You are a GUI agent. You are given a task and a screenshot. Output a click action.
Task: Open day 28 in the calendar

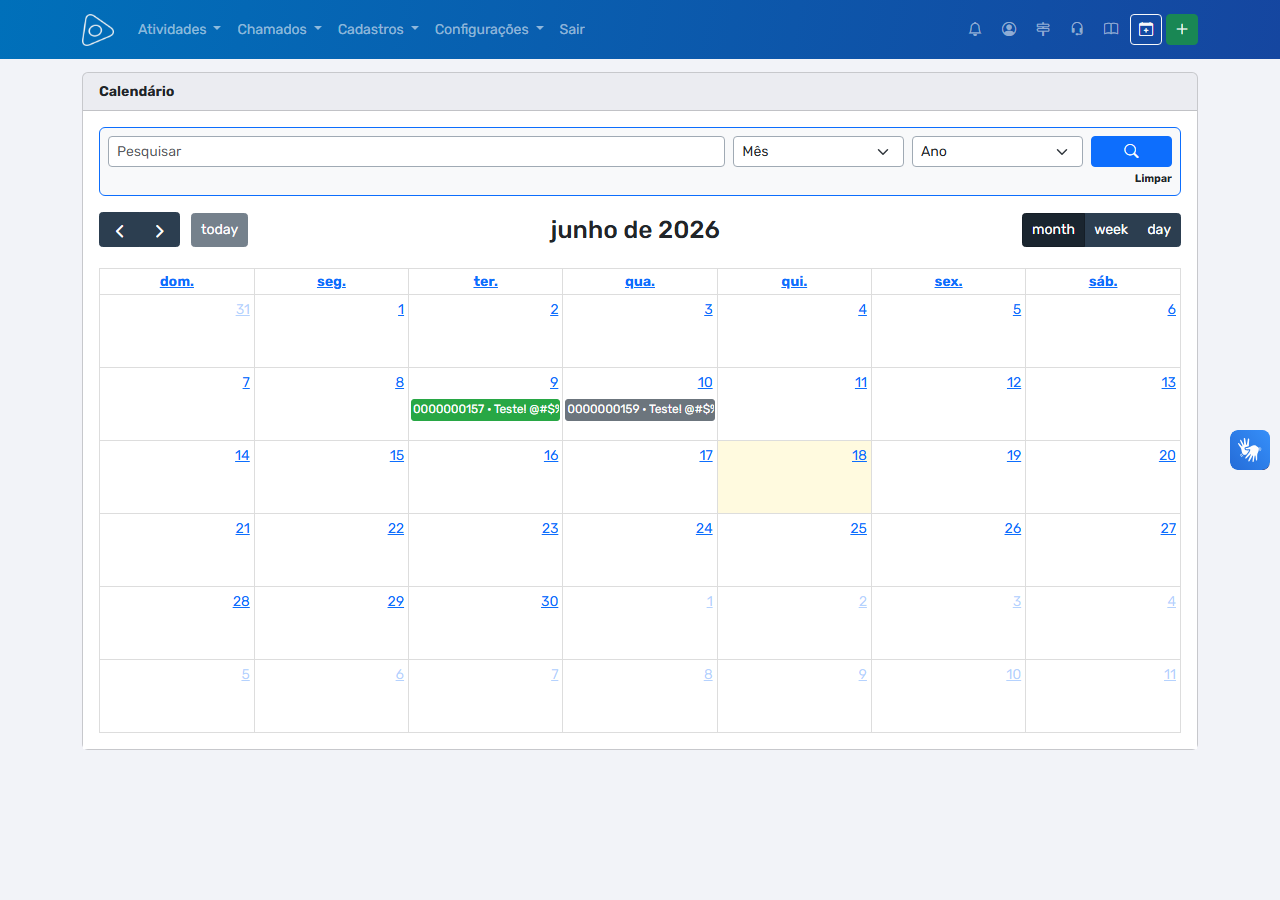(x=241, y=602)
